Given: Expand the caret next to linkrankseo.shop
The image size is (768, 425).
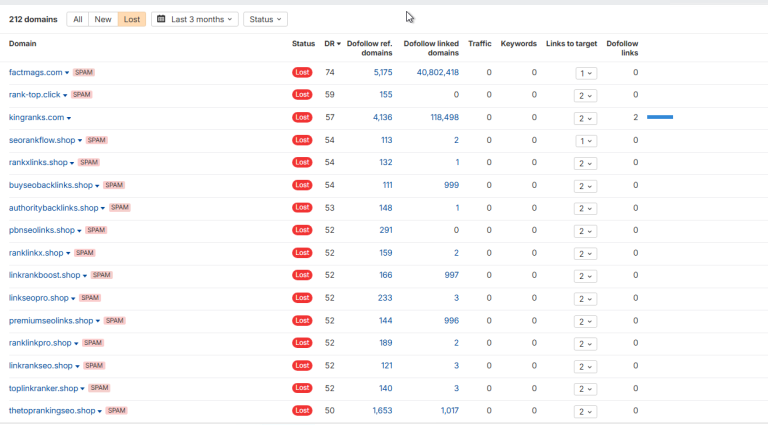Looking at the screenshot, I should (77, 366).
